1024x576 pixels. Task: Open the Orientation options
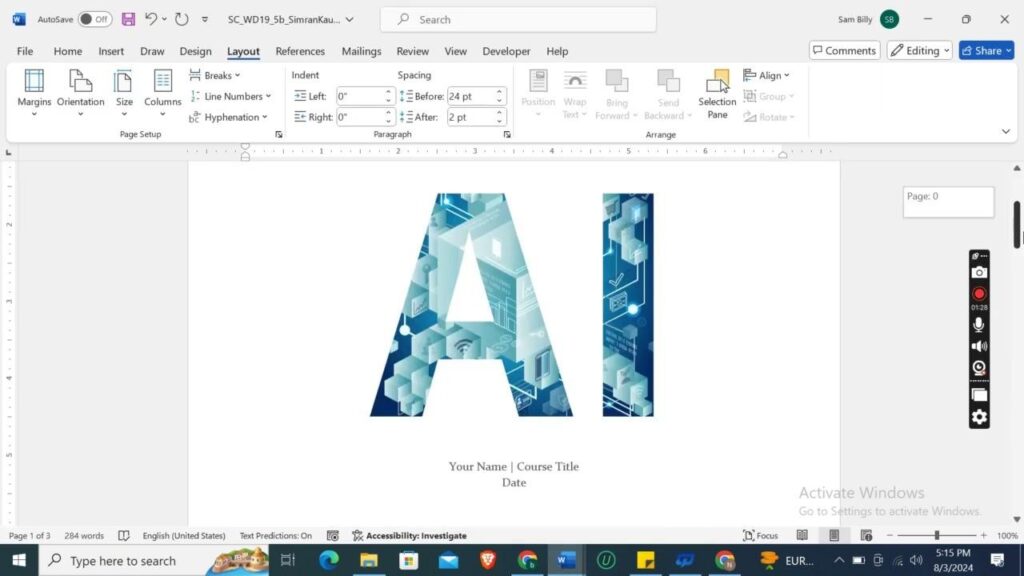tap(80, 92)
